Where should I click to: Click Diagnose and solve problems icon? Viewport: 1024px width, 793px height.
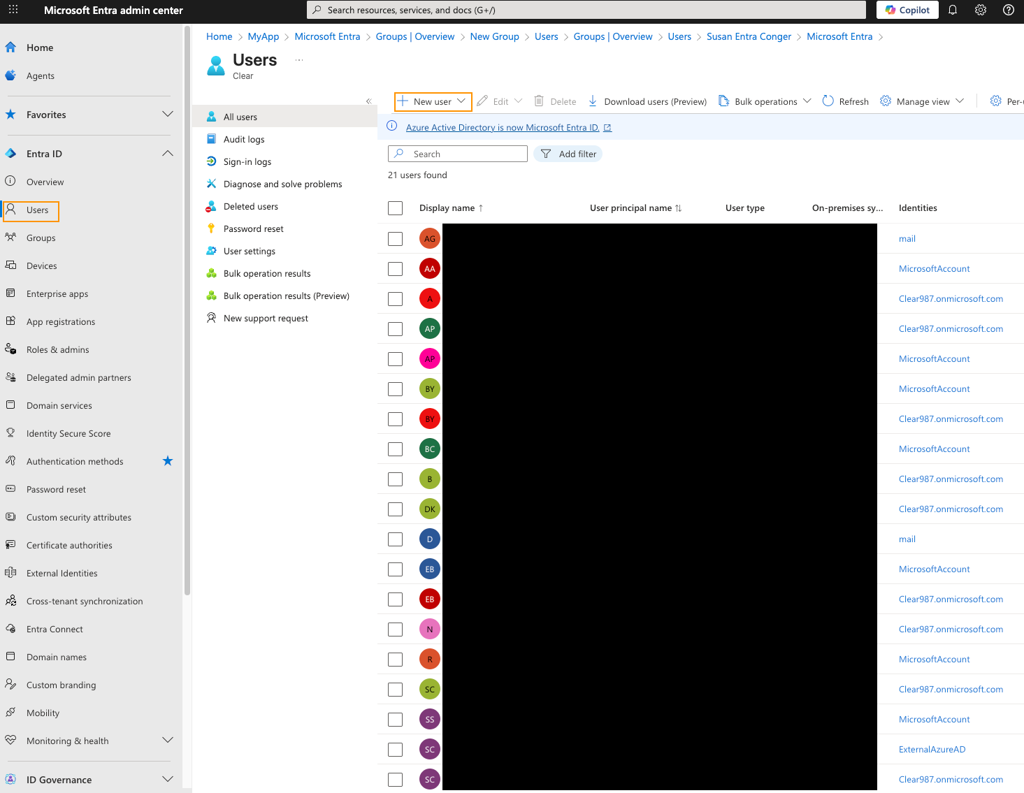tap(211, 184)
